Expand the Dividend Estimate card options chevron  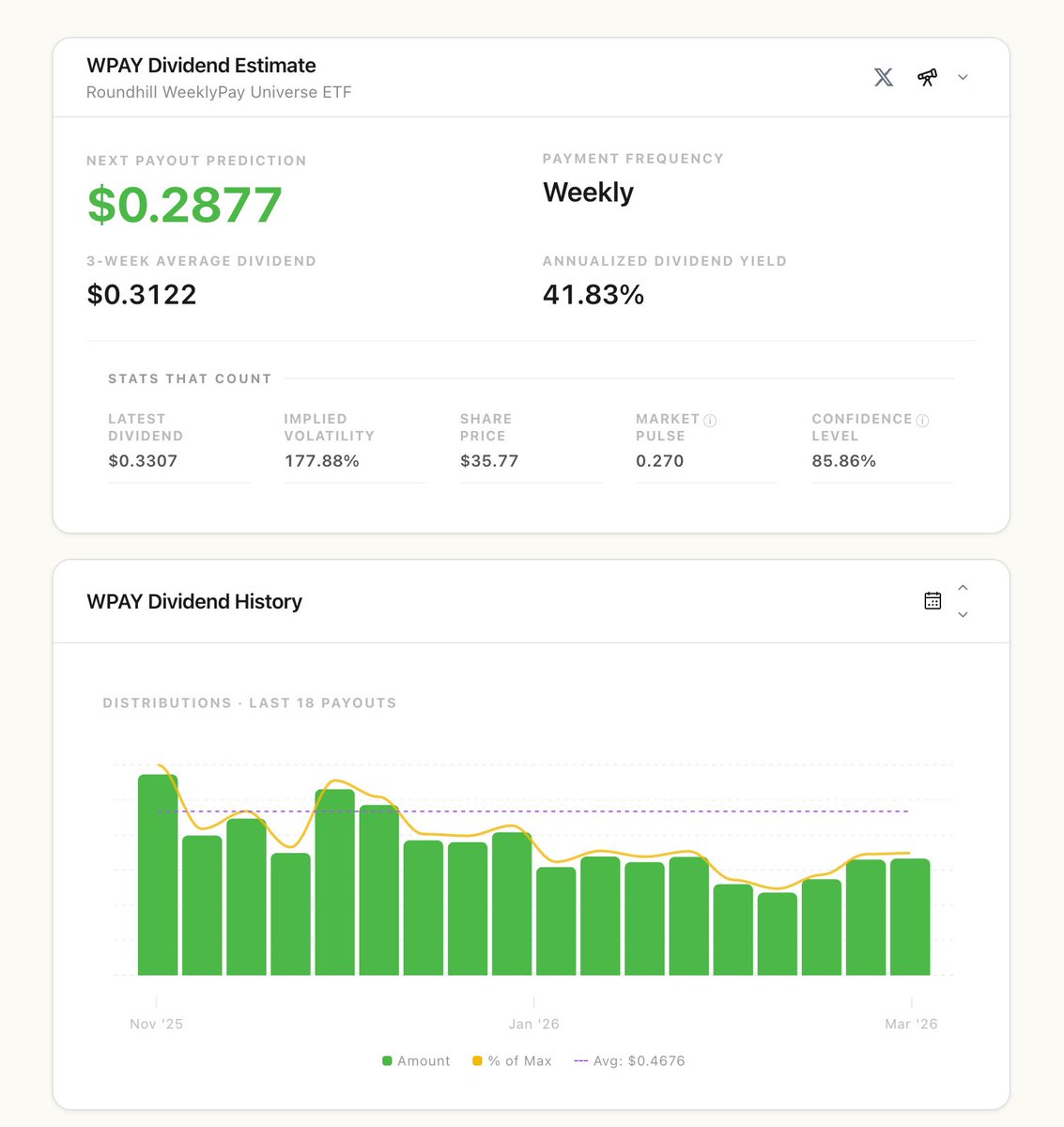coord(963,77)
